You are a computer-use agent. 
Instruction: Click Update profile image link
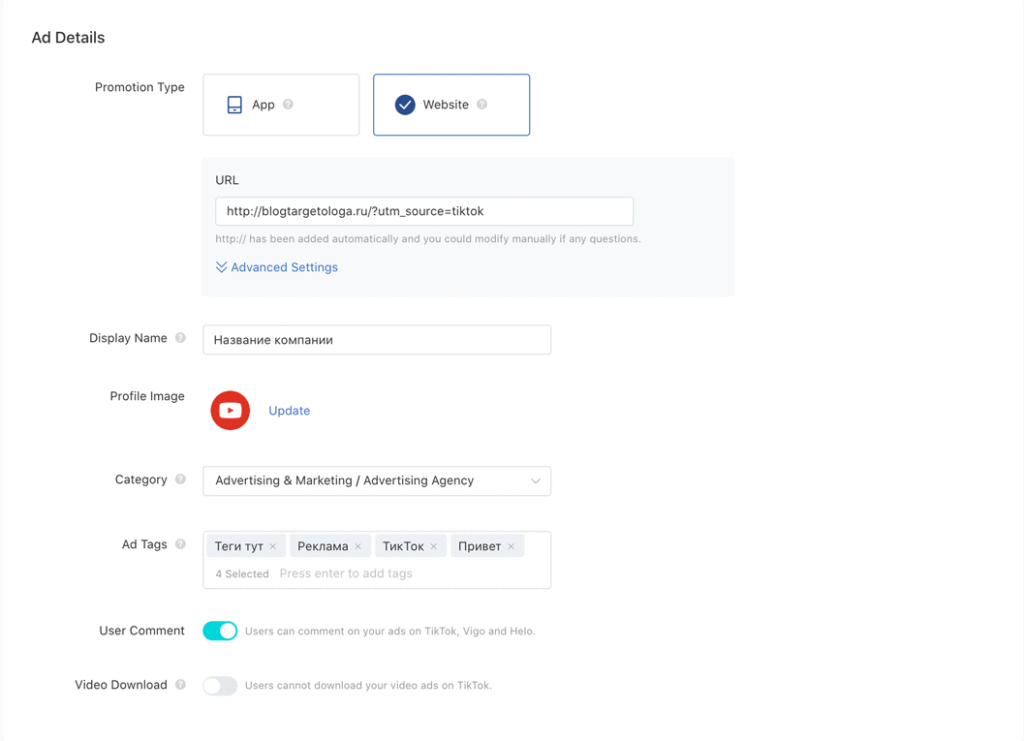(289, 411)
